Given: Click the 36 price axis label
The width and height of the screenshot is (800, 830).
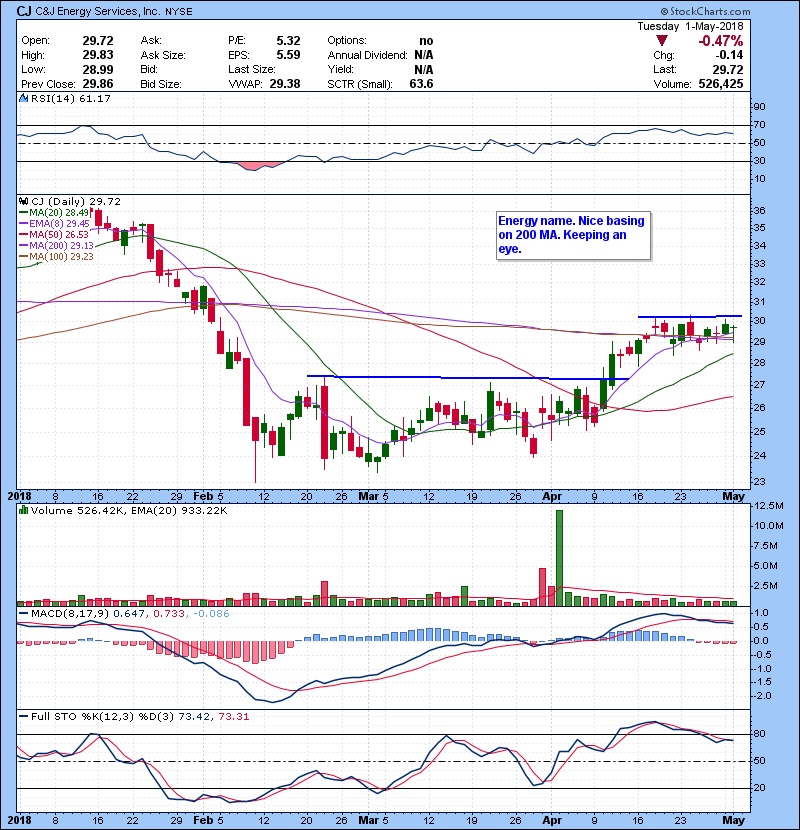Looking at the screenshot, I should point(760,211).
